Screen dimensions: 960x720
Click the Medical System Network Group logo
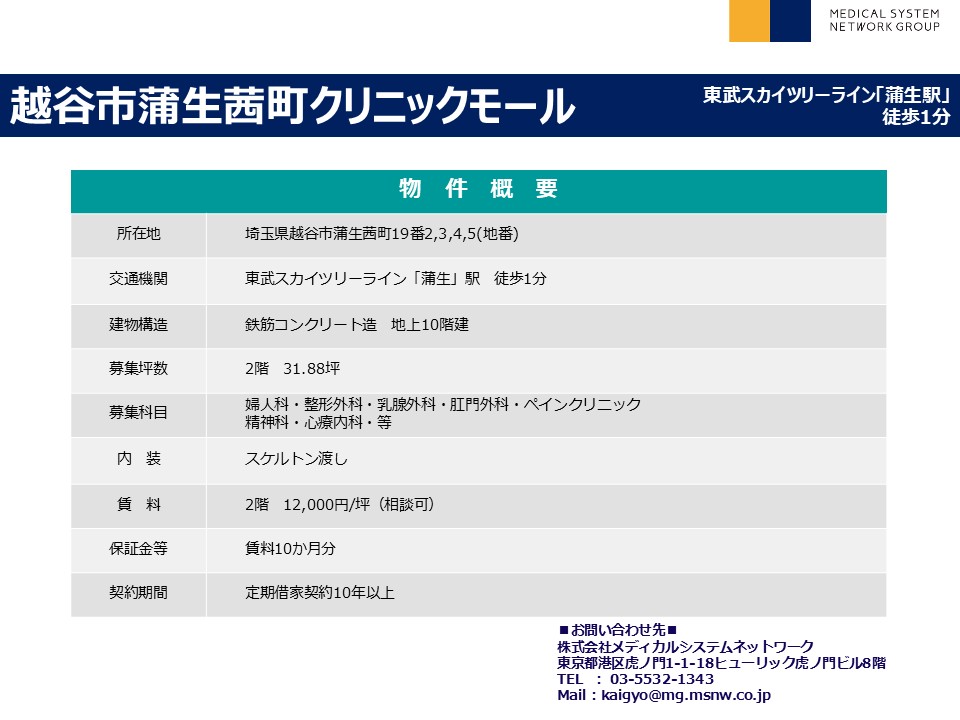coord(834,21)
